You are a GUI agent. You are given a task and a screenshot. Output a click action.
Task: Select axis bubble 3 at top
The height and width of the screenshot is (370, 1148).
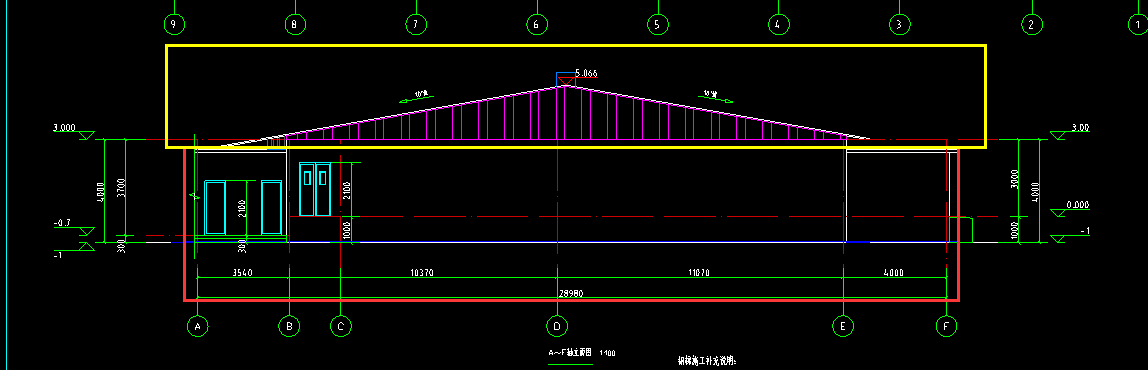tap(899, 24)
